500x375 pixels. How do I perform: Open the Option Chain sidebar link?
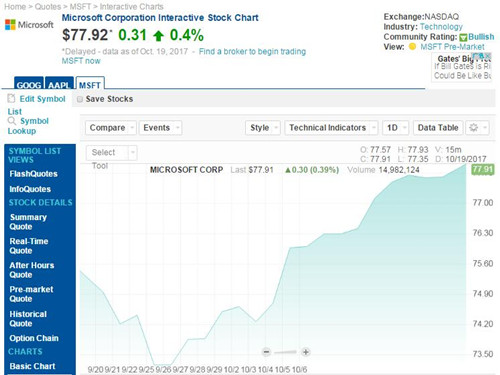click(x=34, y=338)
